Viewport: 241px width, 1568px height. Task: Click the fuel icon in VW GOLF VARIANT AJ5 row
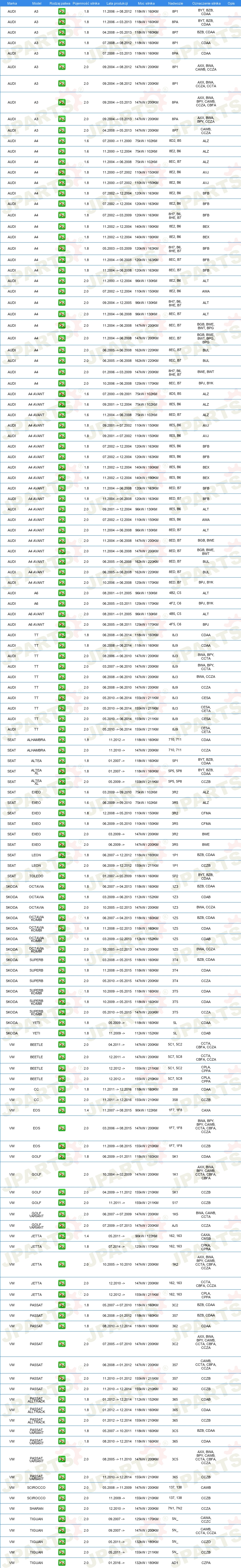pyautogui.click(x=61, y=1225)
